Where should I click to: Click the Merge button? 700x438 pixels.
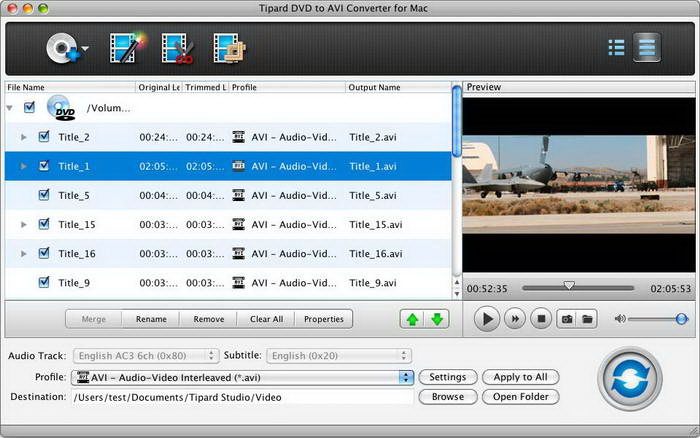click(94, 319)
